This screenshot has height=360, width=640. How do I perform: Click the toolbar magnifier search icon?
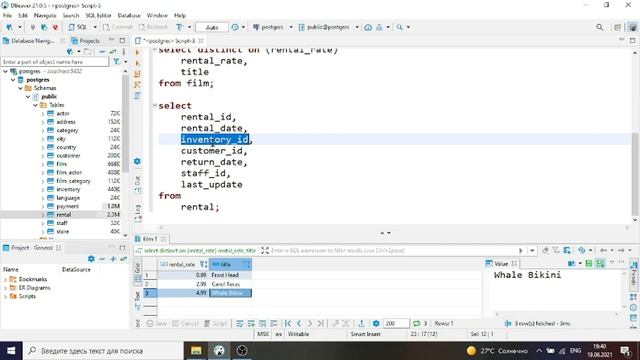[x=399, y=27]
